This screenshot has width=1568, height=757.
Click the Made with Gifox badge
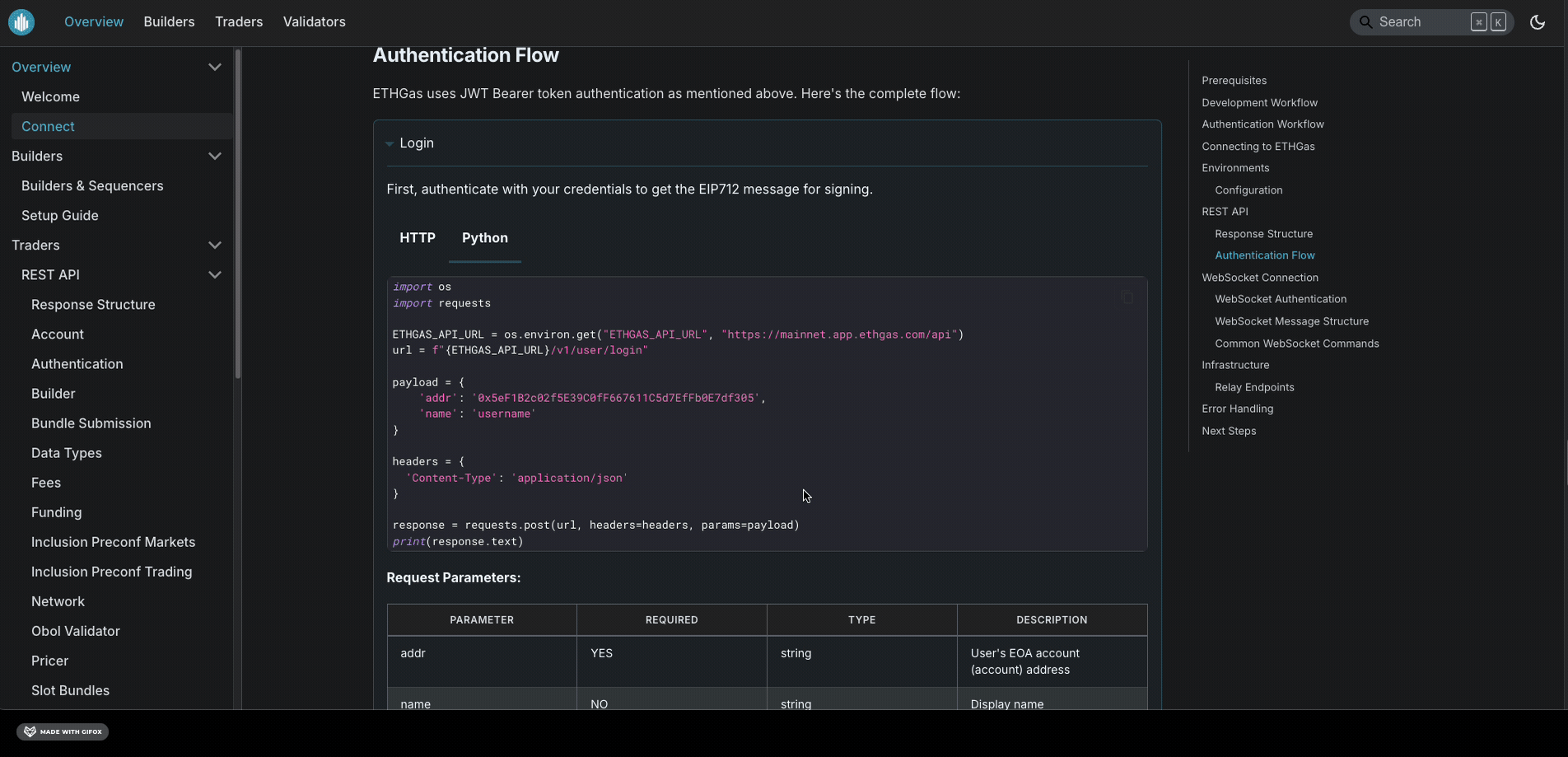(x=63, y=731)
